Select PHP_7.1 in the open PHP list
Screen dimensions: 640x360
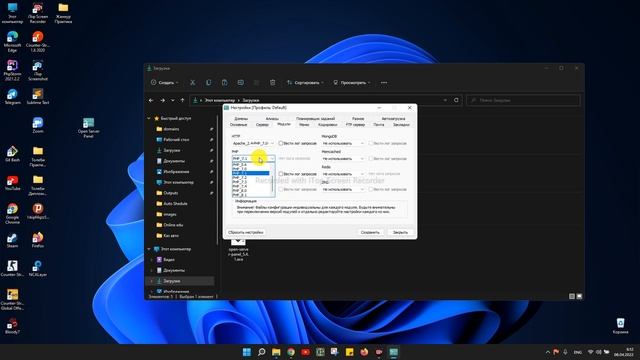coord(251,173)
